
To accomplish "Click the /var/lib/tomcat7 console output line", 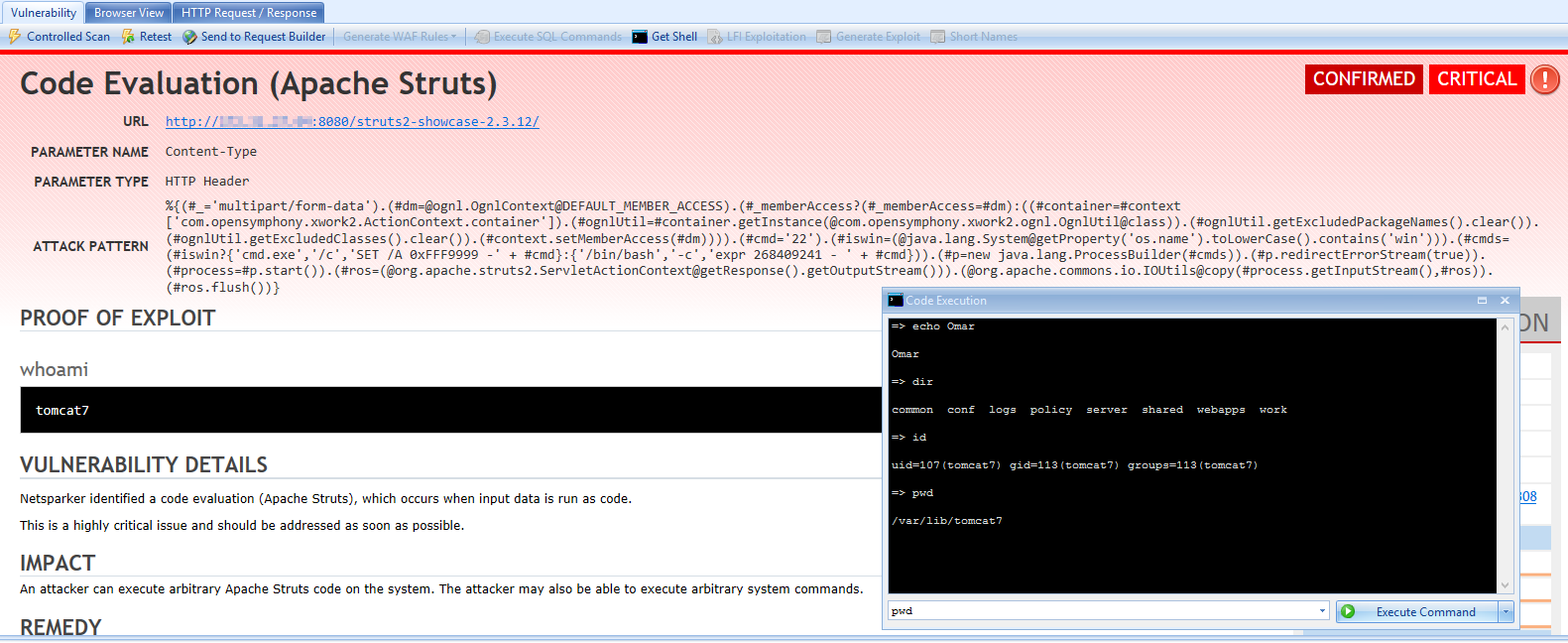I will tap(947, 521).
